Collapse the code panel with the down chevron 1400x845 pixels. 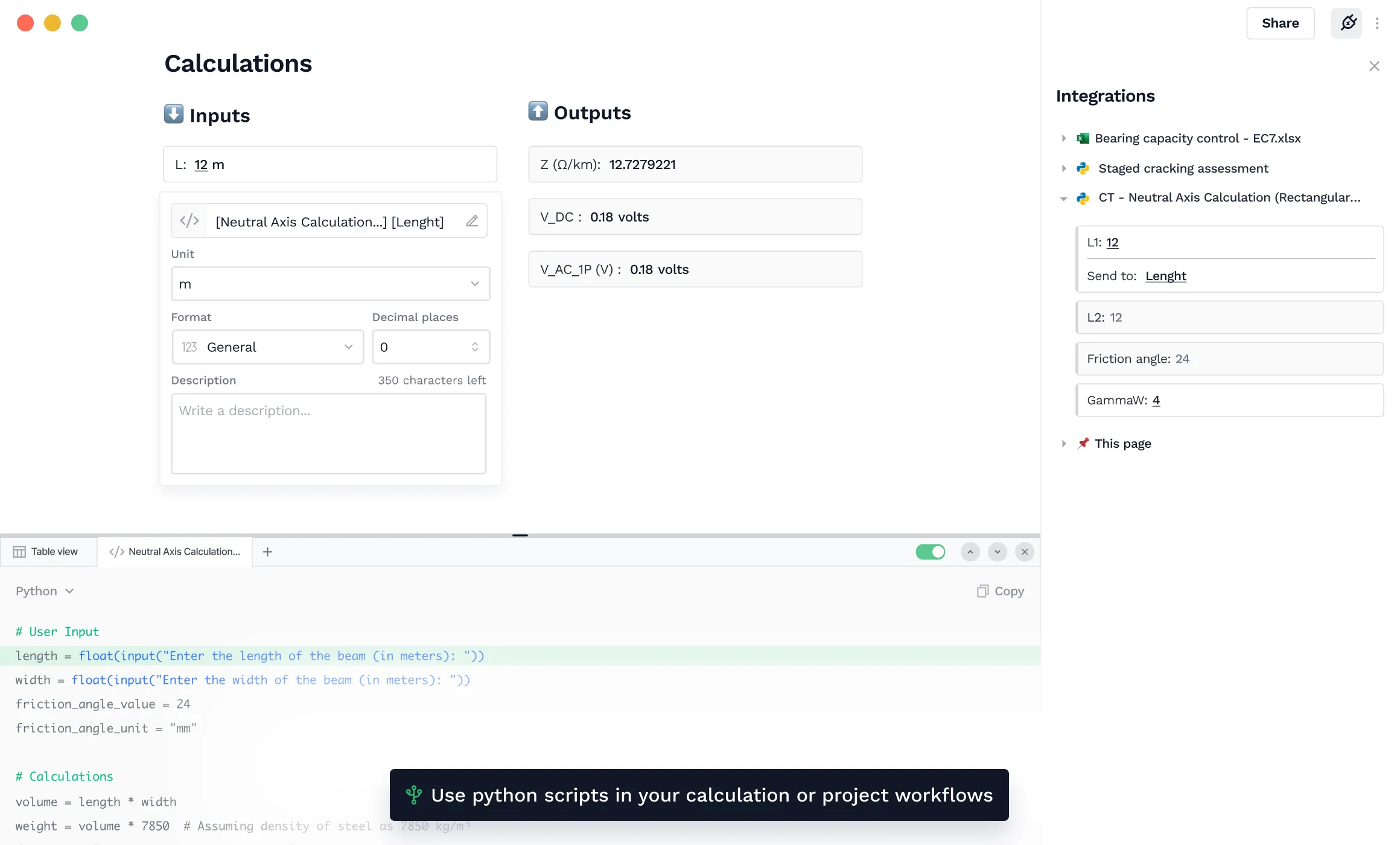tap(997, 551)
